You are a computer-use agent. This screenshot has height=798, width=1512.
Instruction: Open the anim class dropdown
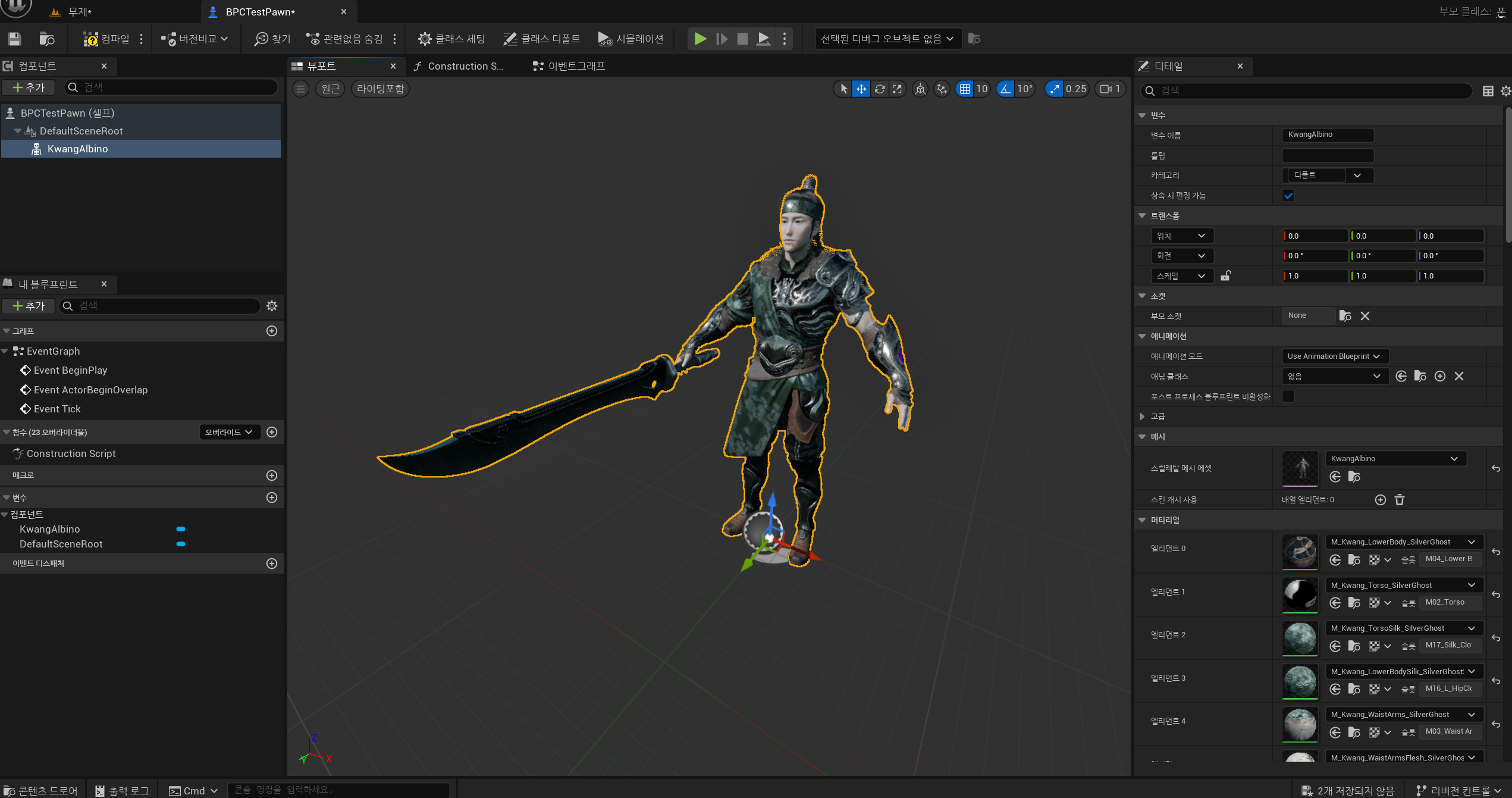pyautogui.click(x=1335, y=376)
